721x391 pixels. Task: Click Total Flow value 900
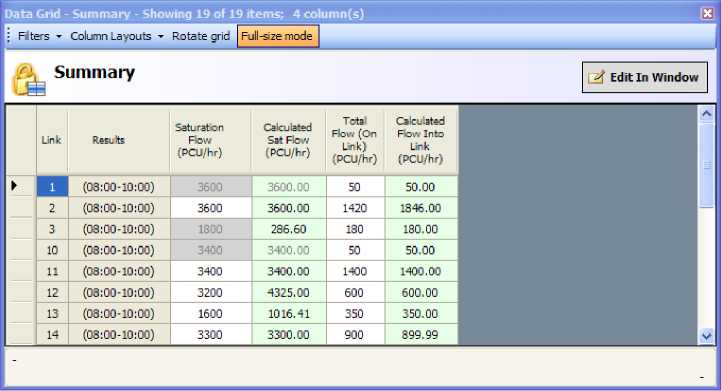[x=355, y=334]
